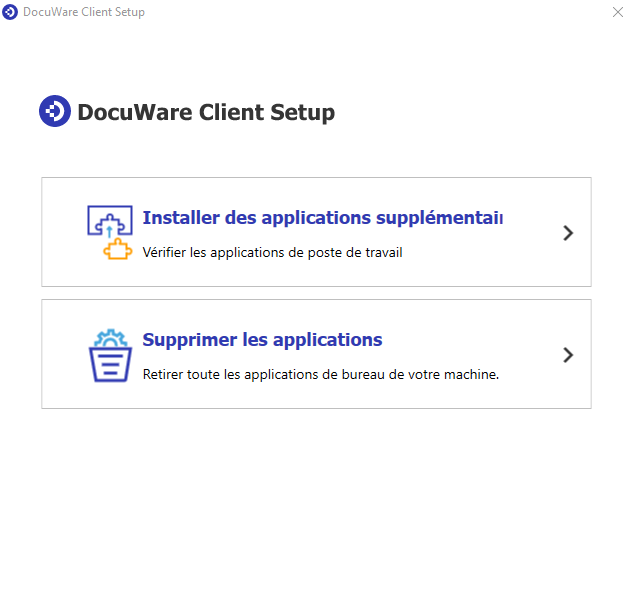Click the puzzle-piece install applications icon
Image resolution: width=632 pixels, height=595 pixels.
pos(110,233)
